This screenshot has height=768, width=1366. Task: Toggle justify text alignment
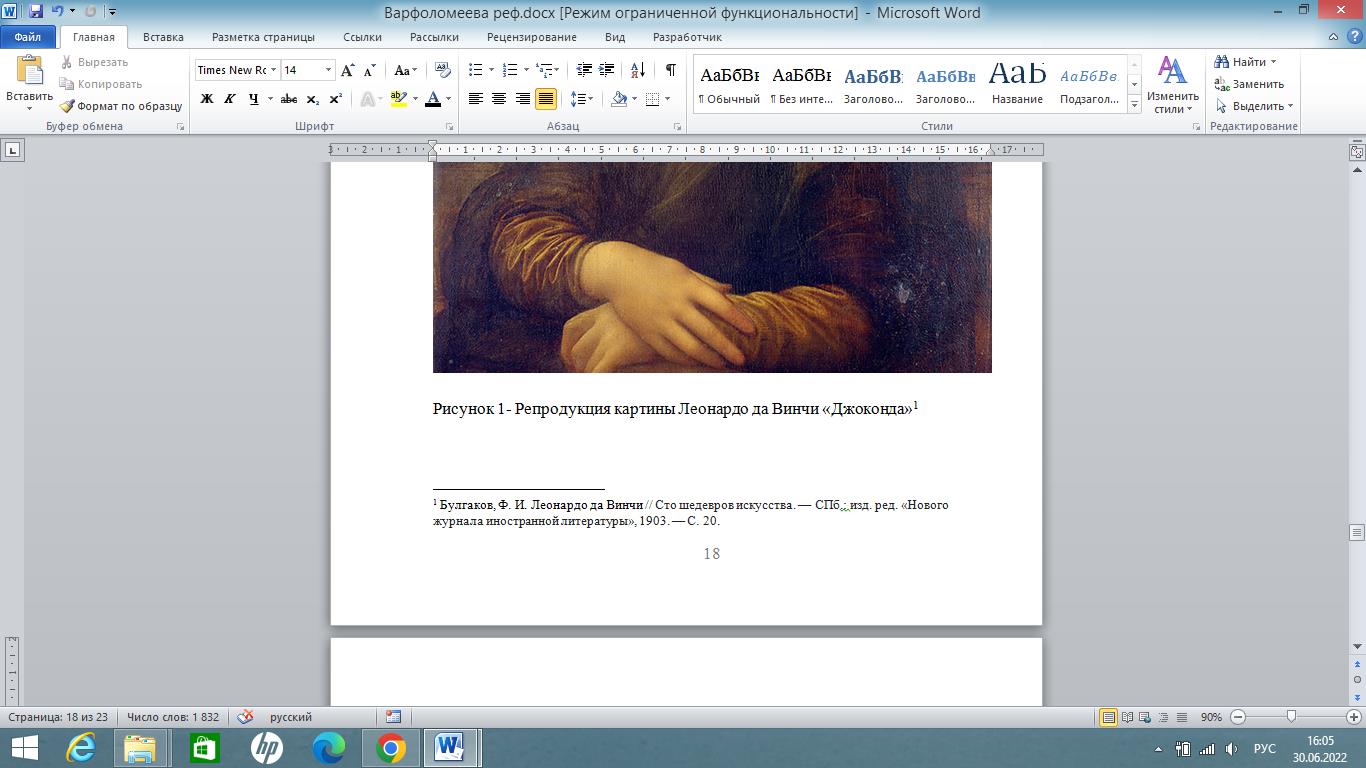pos(546,99)
